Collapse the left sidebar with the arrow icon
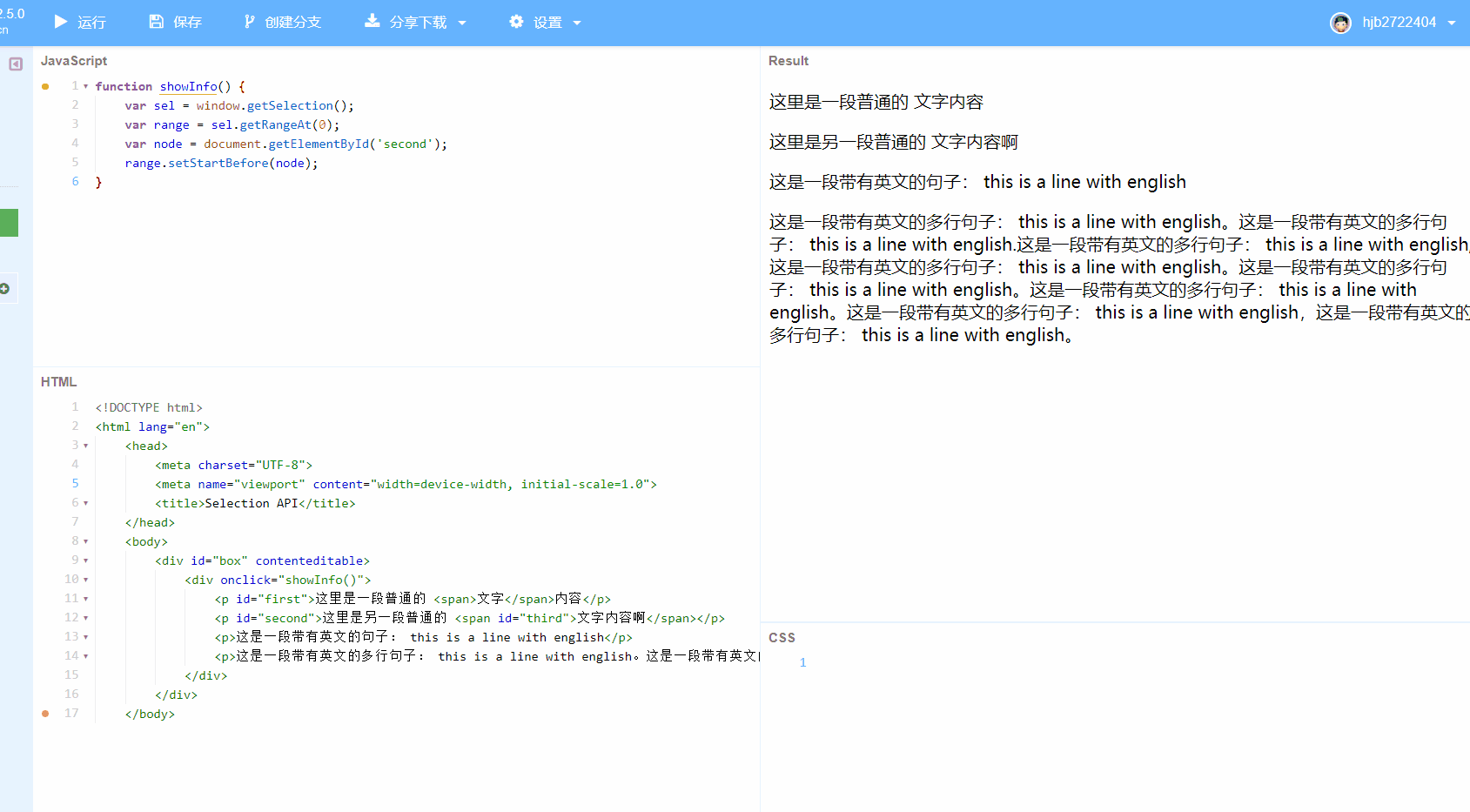Viewport: 1470px width, 812px height. pos(14,64)
